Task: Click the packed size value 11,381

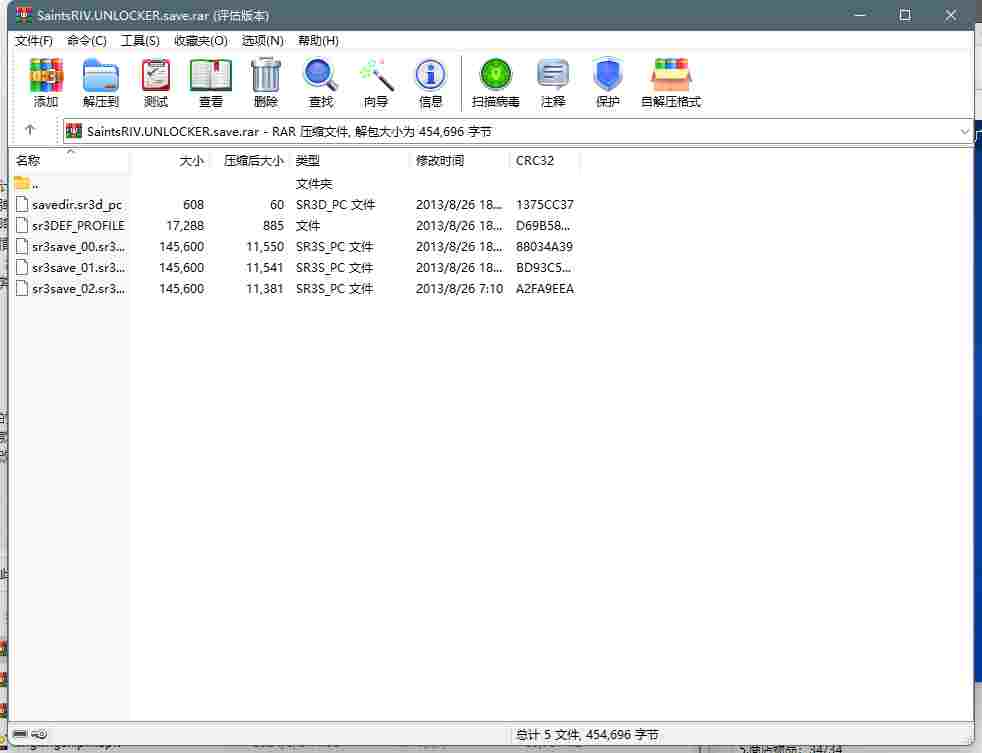Action: [x=265, y=289]
